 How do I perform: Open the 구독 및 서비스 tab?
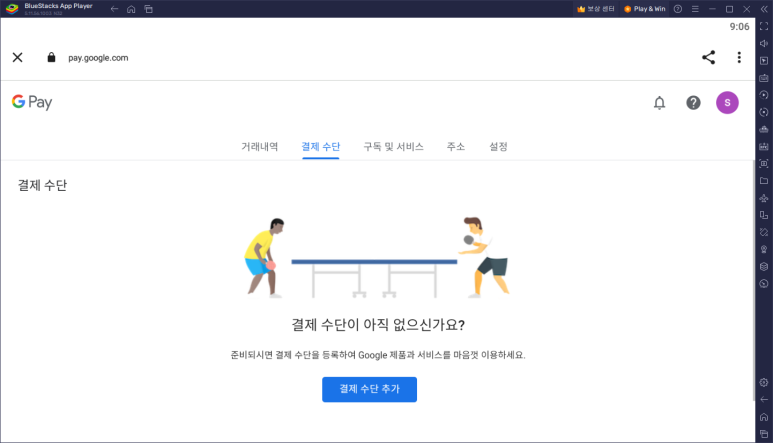click(x=393, y=146)
